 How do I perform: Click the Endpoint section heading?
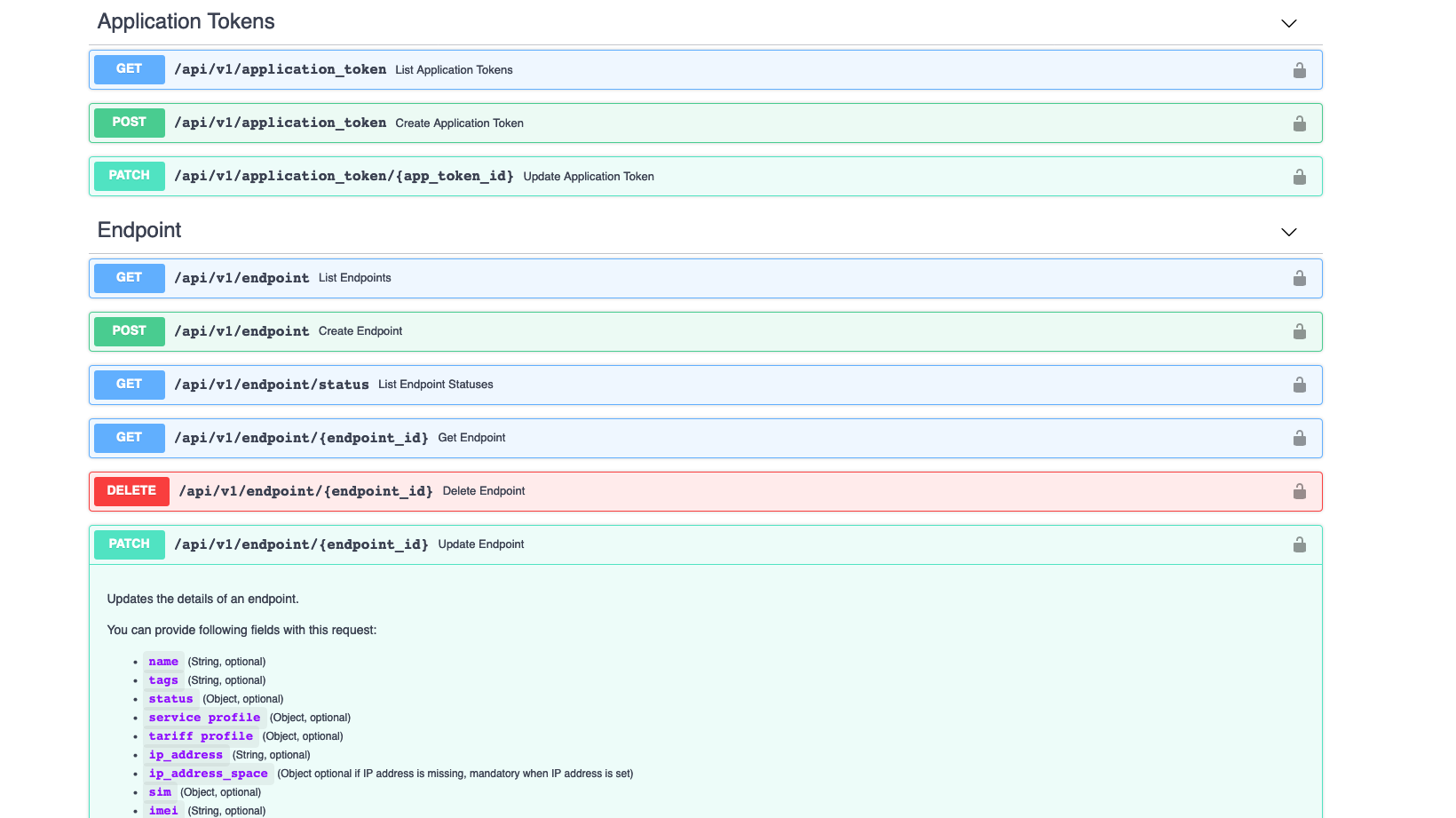coord(138,230)
